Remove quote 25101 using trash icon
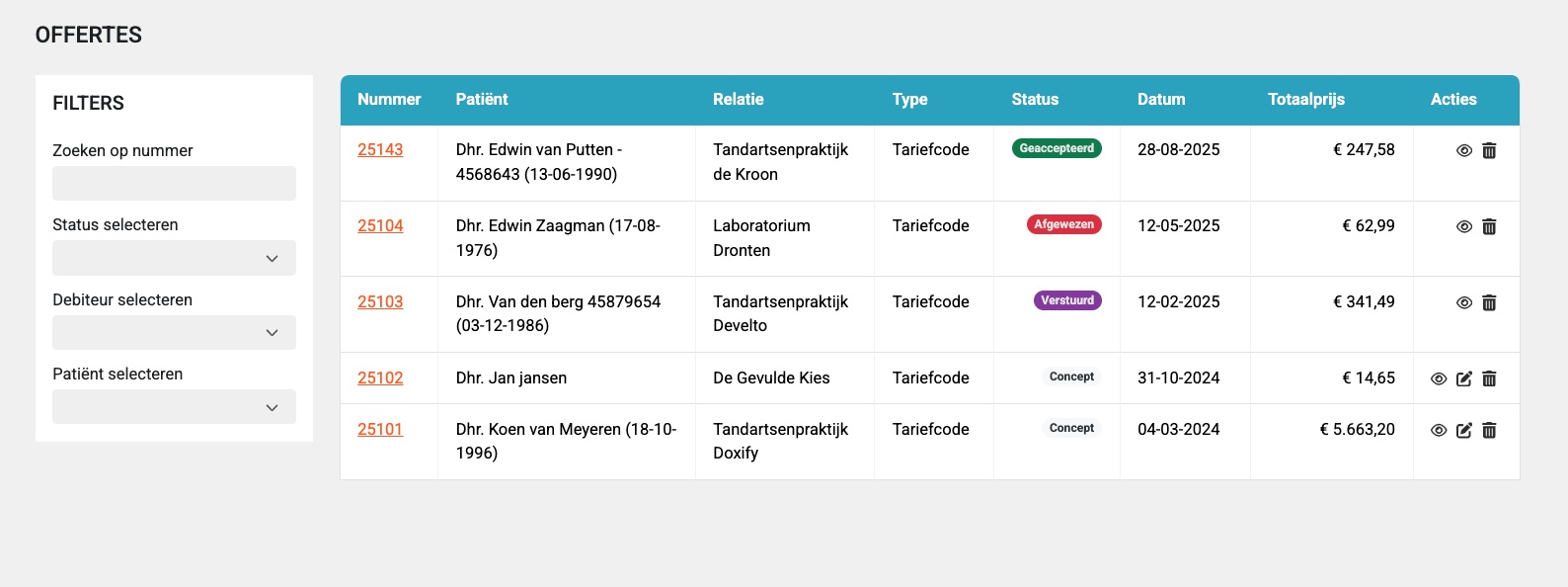This screenshot has width=1568, height=587. point(1489,430)
